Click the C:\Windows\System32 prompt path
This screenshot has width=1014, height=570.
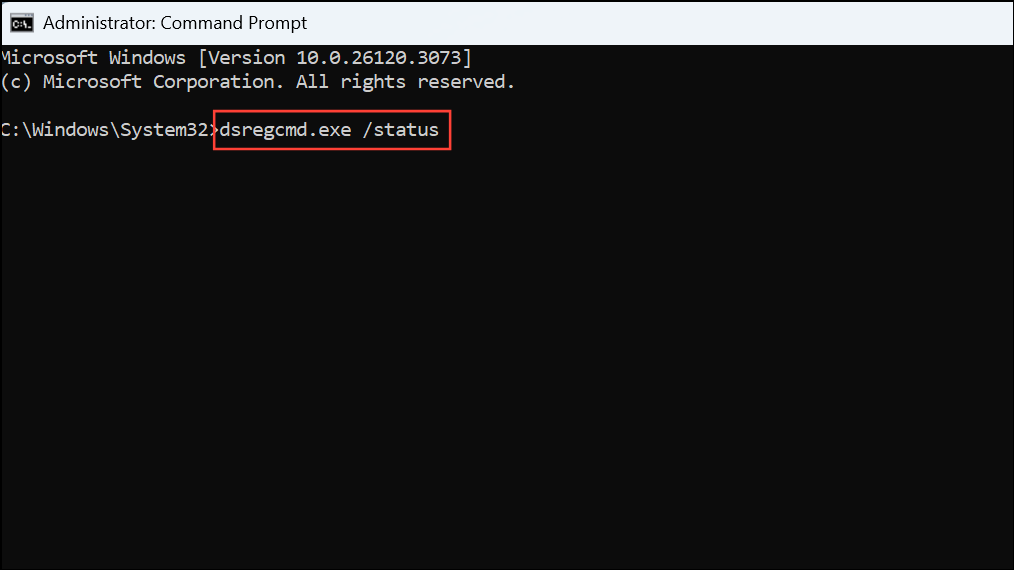click(x=105, y=130)
